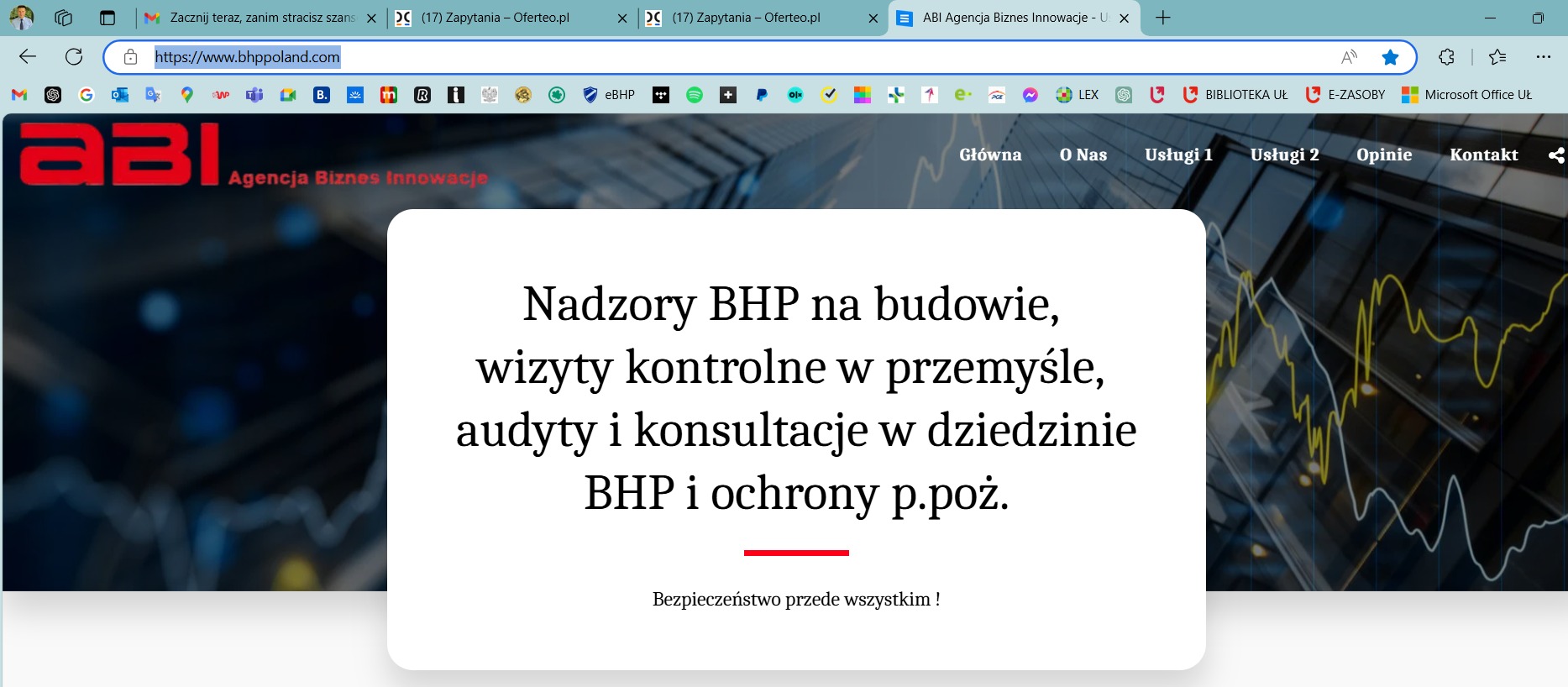The height and width of the screenshot is (687, 1568).
Task: Open a new browser tab
Action: [x=1163, y=18]
